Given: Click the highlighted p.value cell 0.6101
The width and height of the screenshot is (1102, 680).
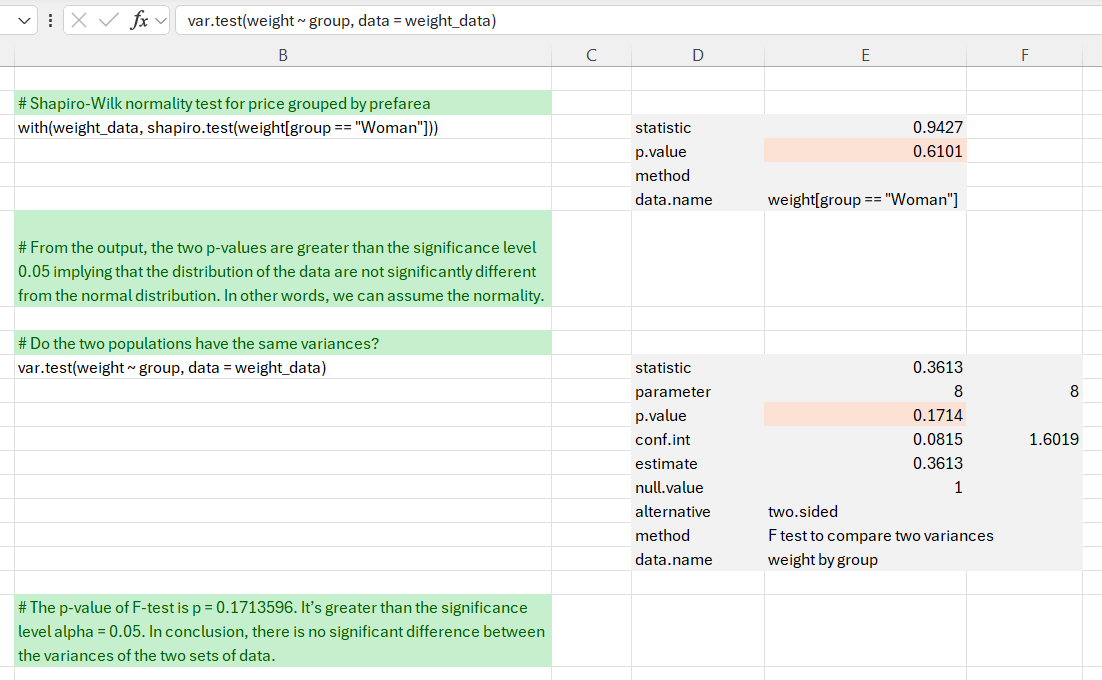Looking at the screenshot, I should 865,152.
